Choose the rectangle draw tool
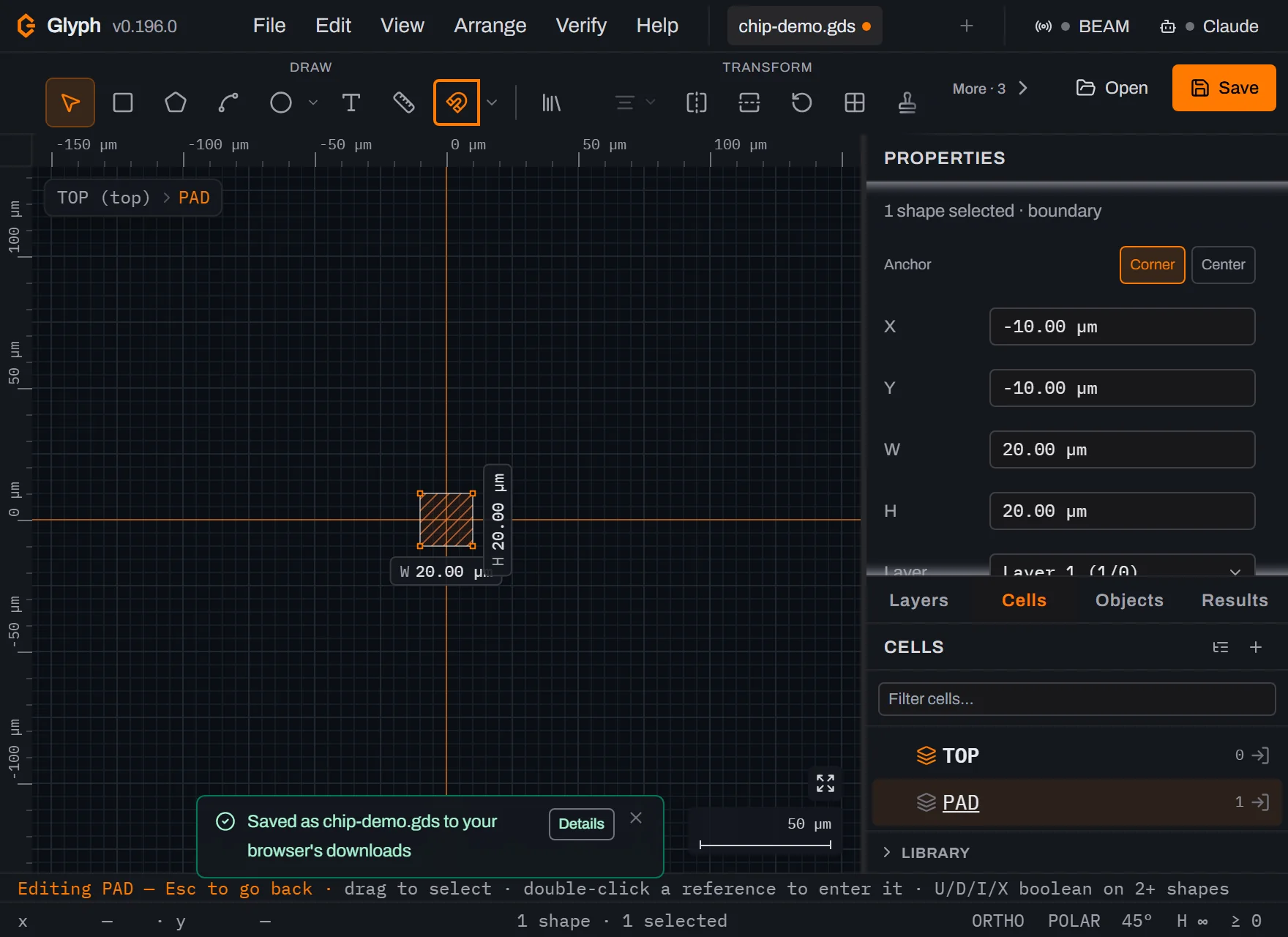This screenshot has width=1288, height=937. coord(123,102)
